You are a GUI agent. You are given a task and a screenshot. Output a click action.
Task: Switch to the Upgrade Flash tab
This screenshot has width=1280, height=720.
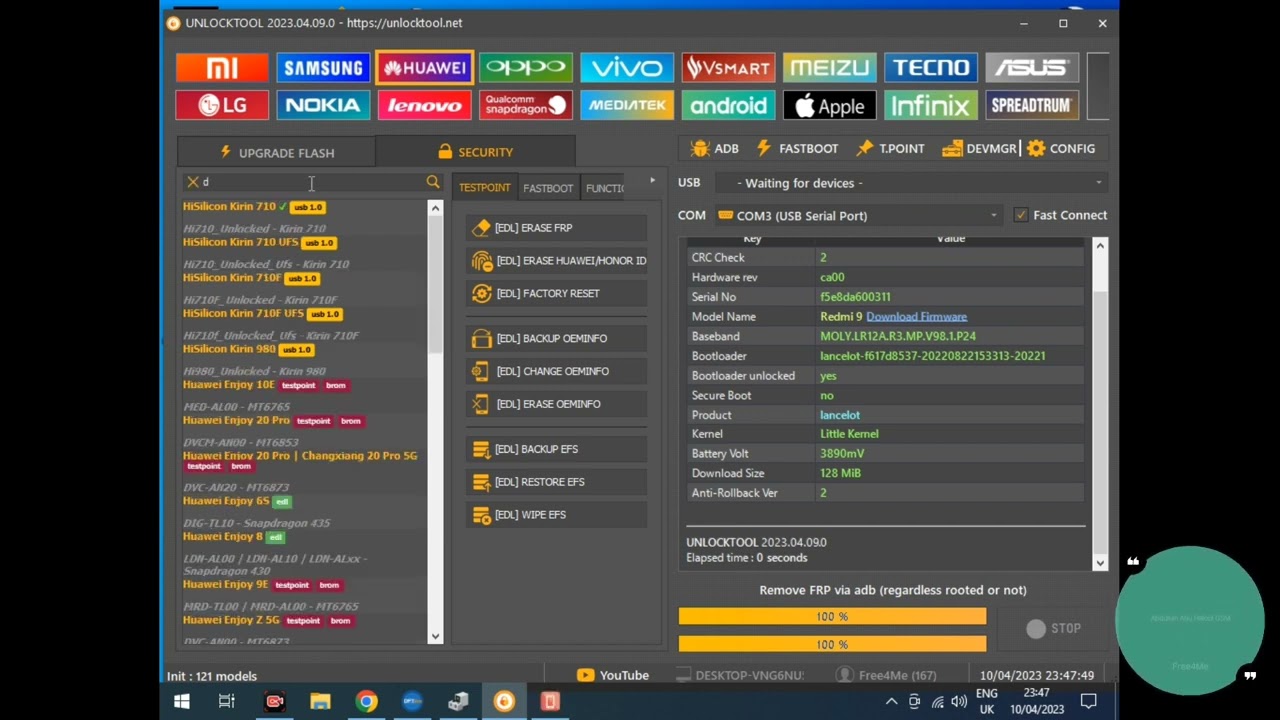coord(277,152)
